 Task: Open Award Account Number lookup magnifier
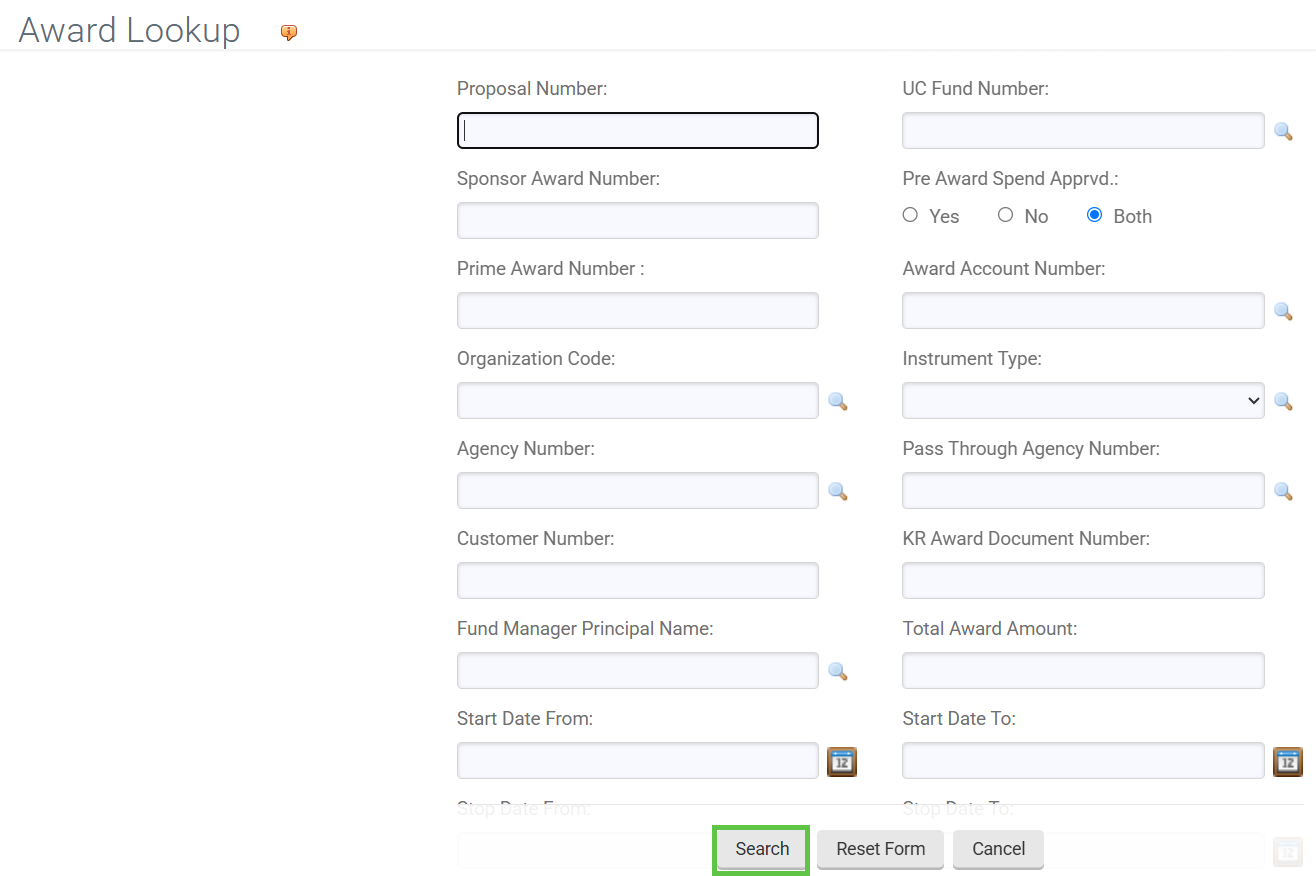coord(1283,311)
